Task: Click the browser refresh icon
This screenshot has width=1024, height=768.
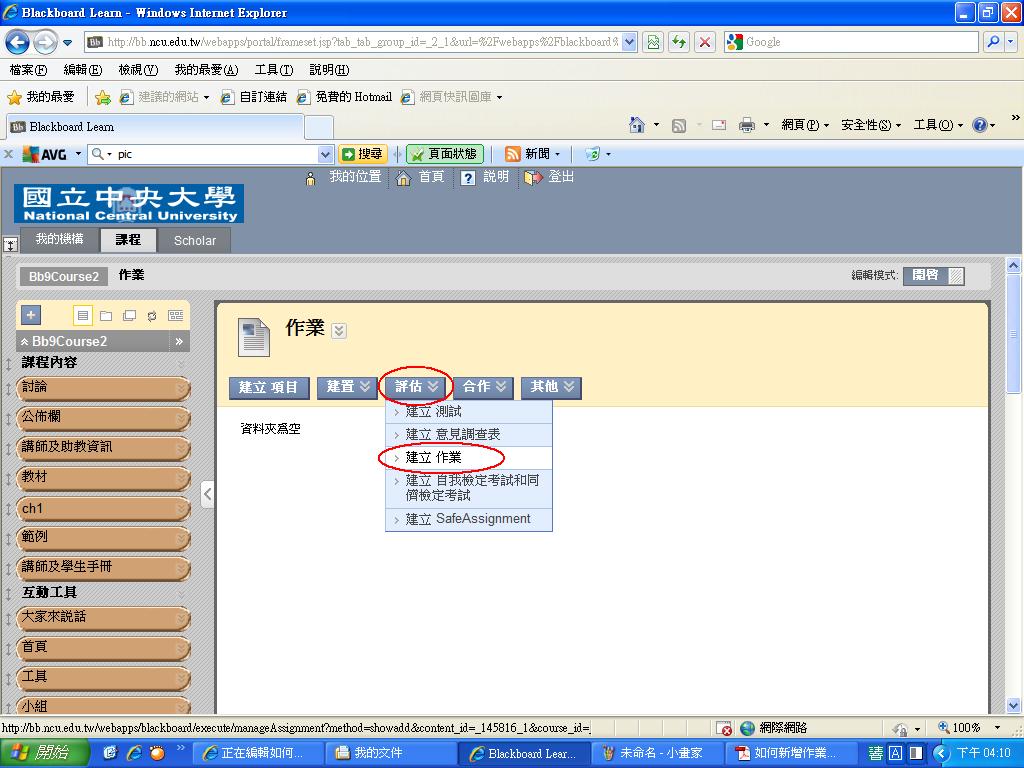Action: [679, 42]
